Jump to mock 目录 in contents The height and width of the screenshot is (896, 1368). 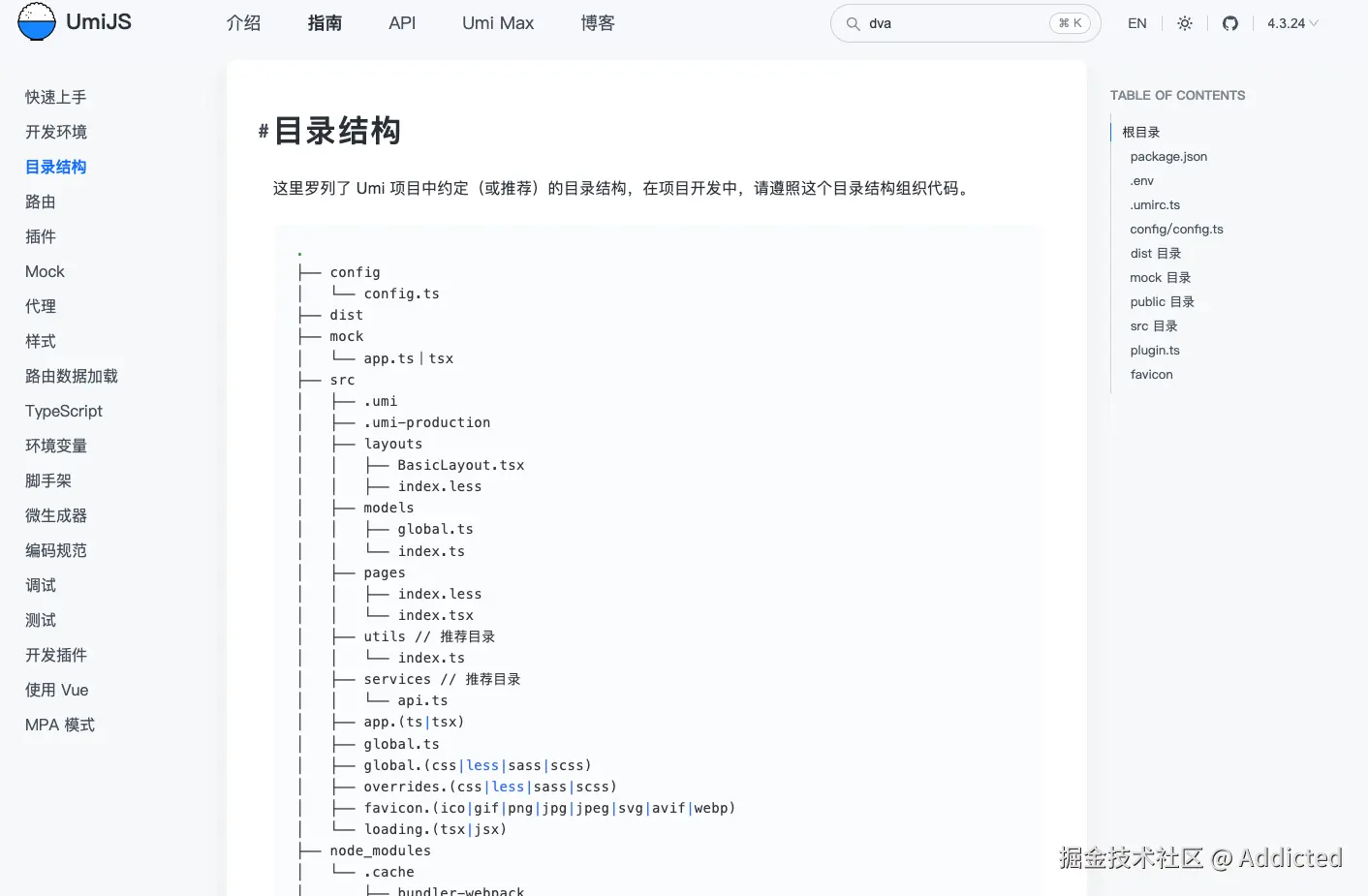(x=1161, y=277)
